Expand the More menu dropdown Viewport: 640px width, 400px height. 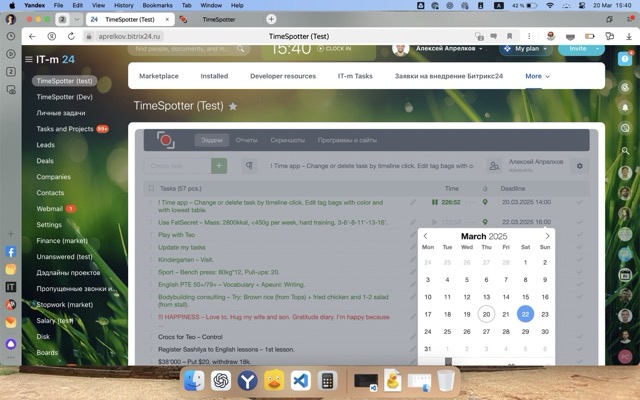(x=537, y=76)
